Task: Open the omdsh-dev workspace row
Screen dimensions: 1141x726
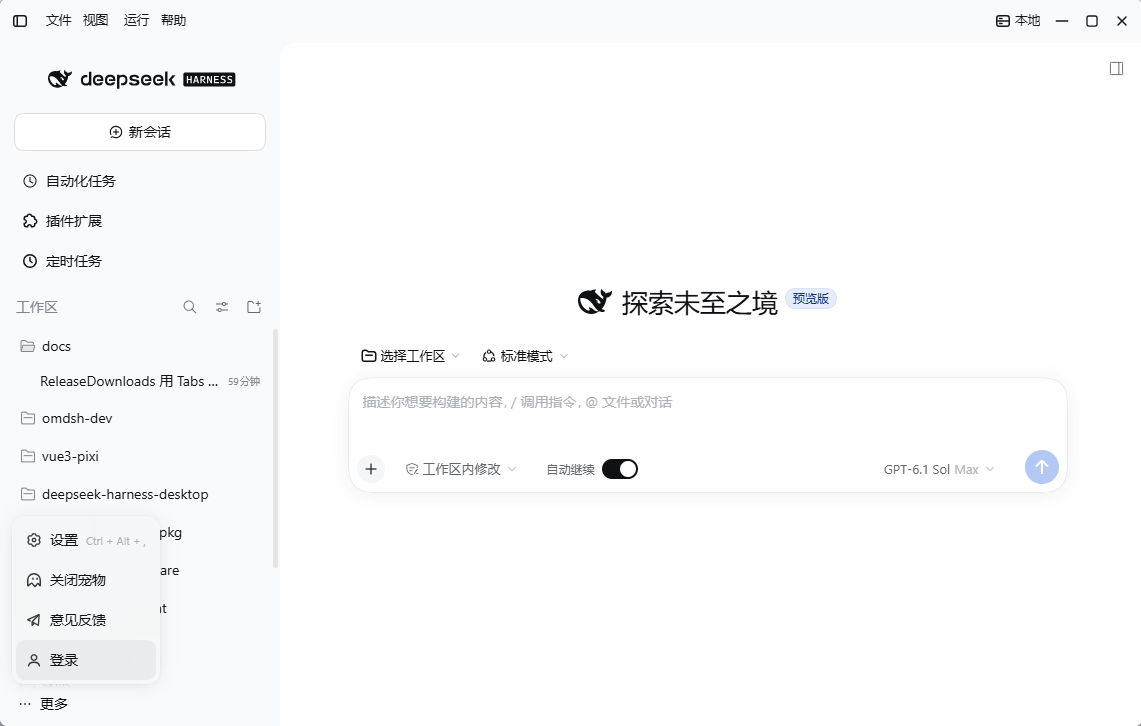Action: coord(140,418)
